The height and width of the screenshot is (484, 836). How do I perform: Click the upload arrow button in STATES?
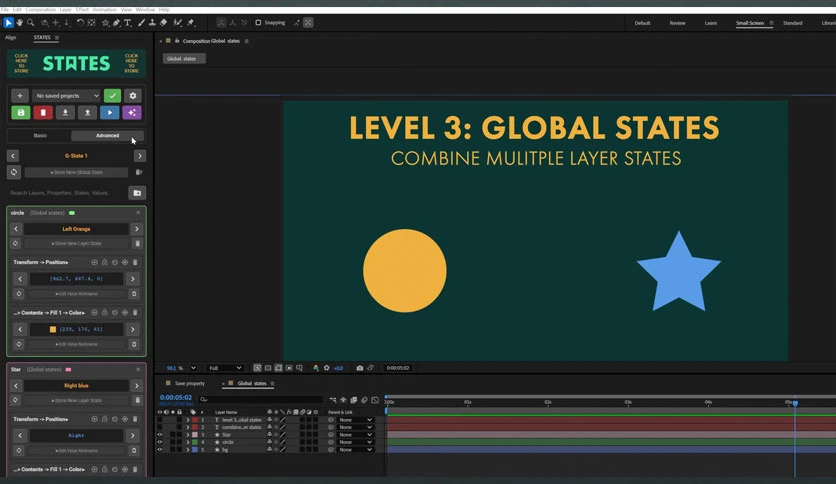tap(87, 112)
